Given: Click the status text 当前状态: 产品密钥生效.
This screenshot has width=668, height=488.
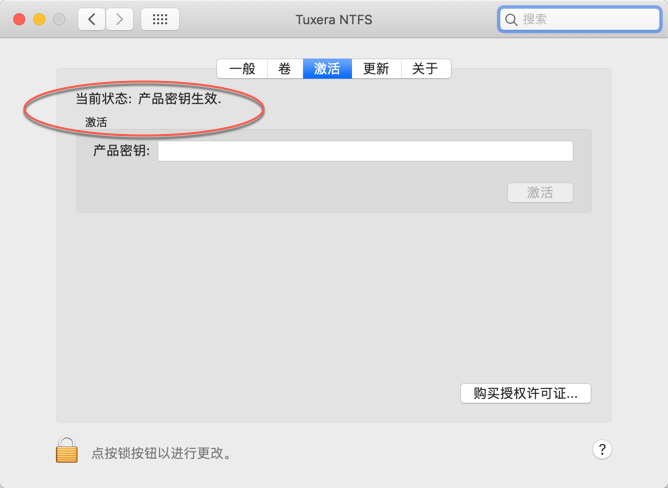Looking at the screenshot, I should (149, 99).
